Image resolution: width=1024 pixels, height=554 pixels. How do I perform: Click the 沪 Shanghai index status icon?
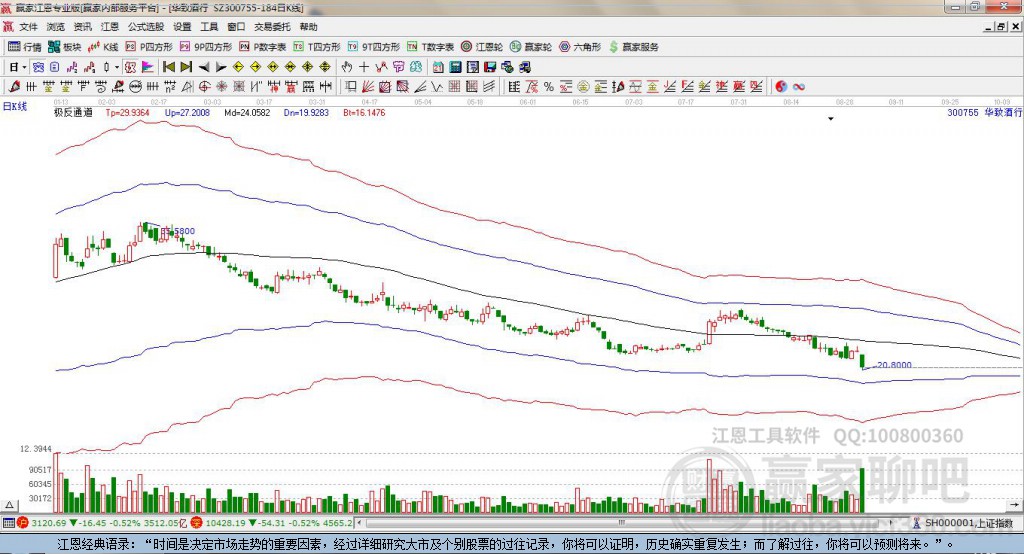tap(24, 523)
